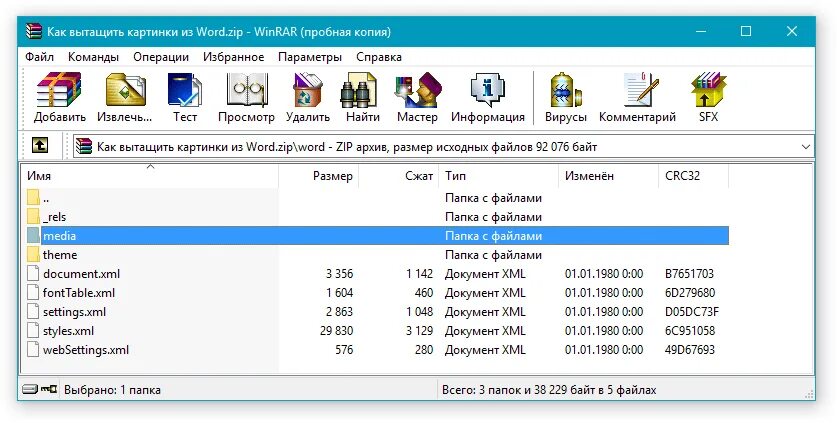
Task: Click the 29 830 size value
Action: tap(336, 331)
